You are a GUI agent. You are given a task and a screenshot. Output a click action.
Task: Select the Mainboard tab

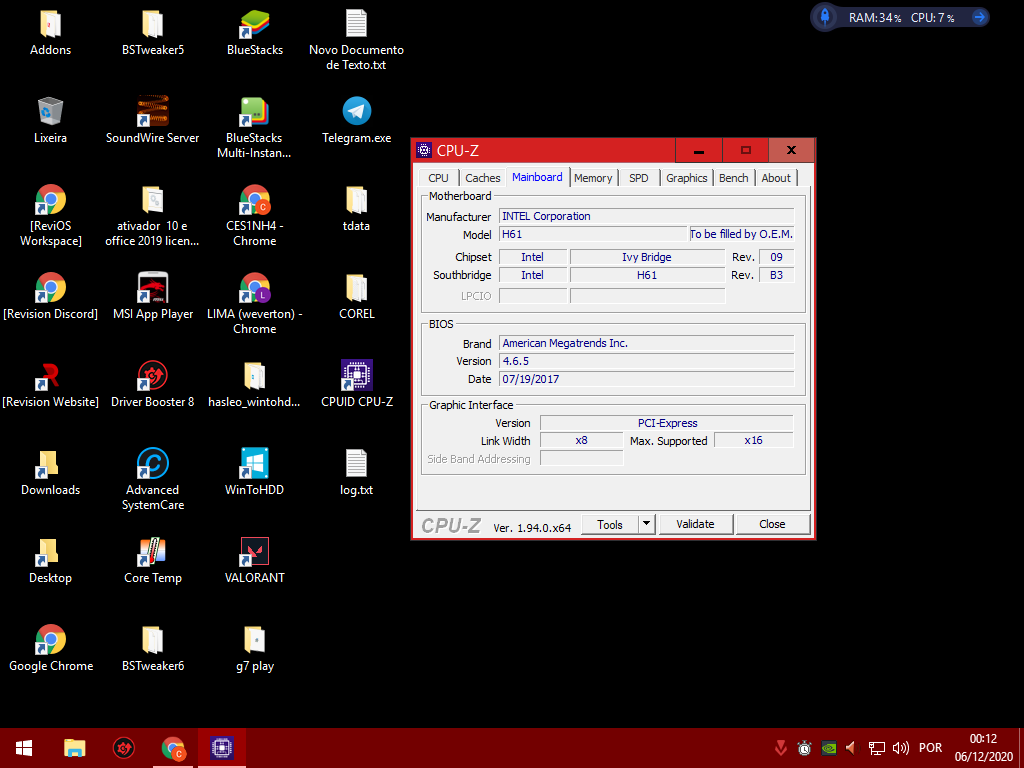point(537,177)
